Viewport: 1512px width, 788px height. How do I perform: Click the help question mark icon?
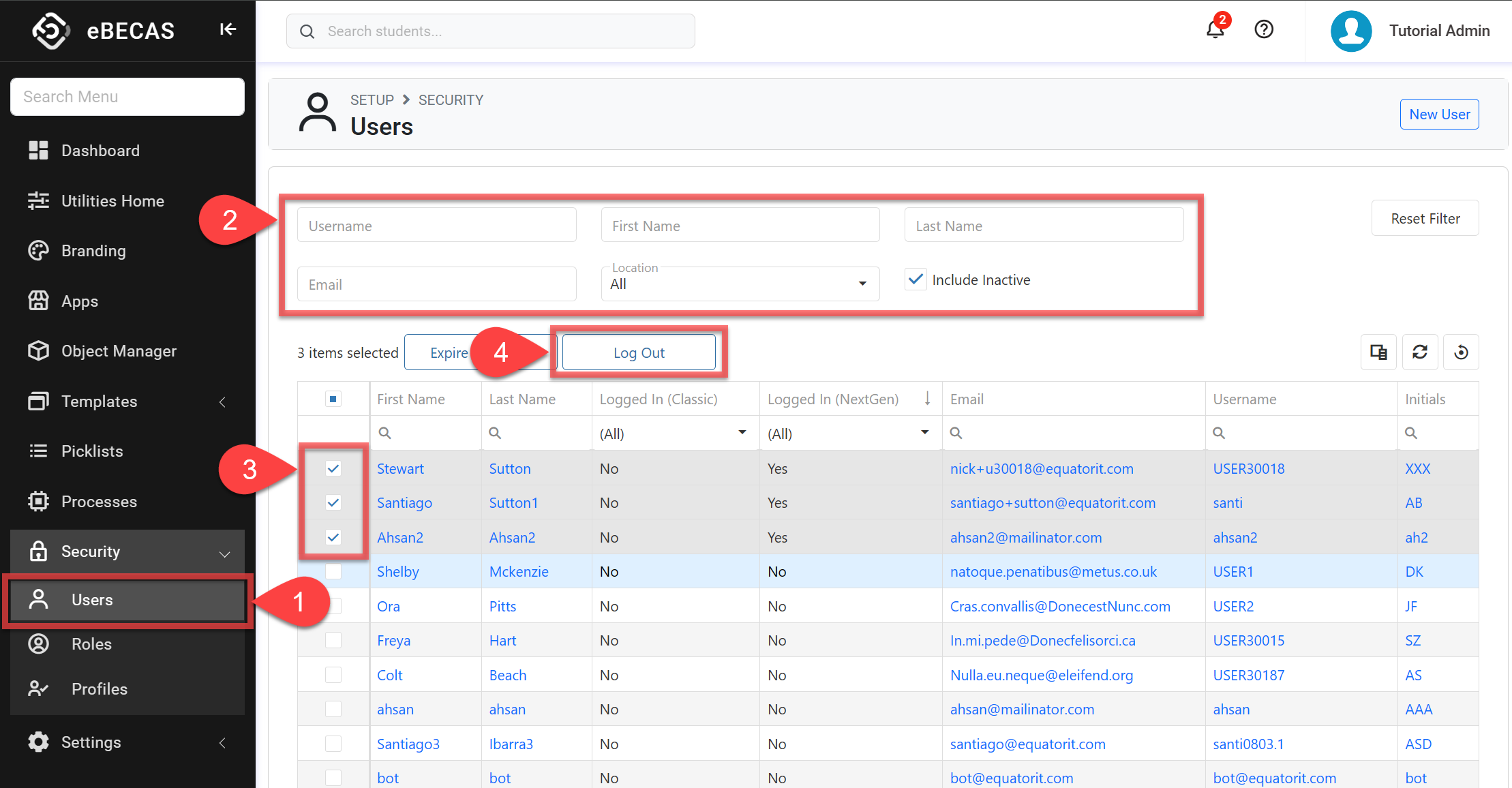[1263, 30]
